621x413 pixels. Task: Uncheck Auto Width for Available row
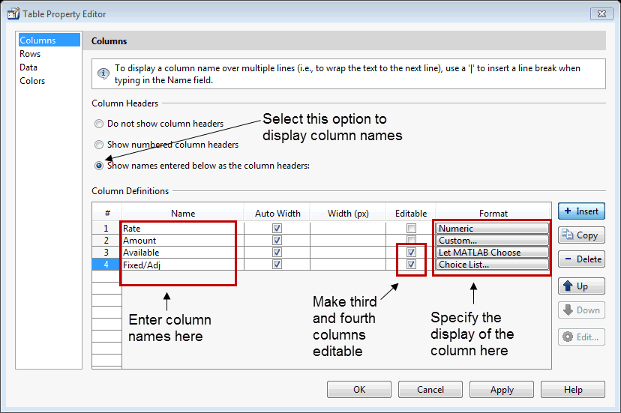277,253
